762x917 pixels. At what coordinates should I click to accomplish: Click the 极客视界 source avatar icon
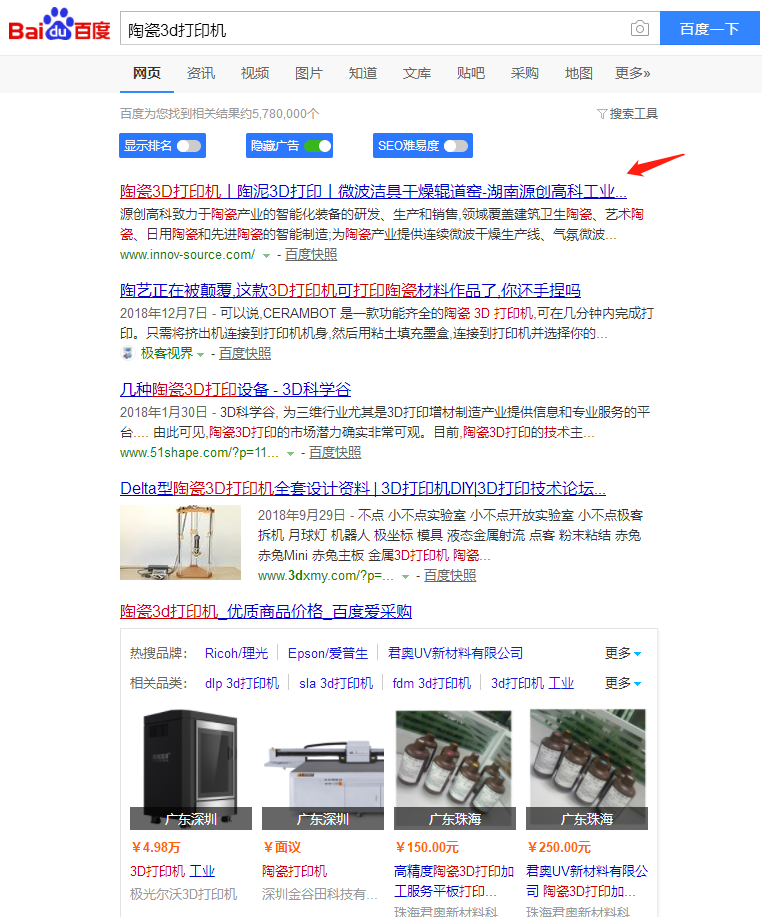(127, 353)
